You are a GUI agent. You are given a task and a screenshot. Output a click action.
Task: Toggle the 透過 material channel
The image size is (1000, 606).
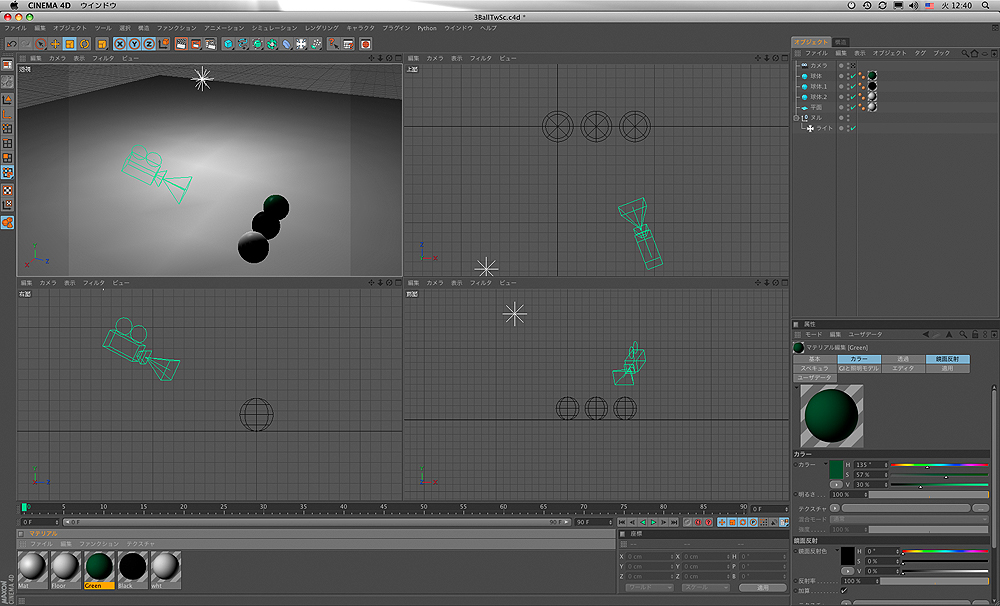click(903, 358)
